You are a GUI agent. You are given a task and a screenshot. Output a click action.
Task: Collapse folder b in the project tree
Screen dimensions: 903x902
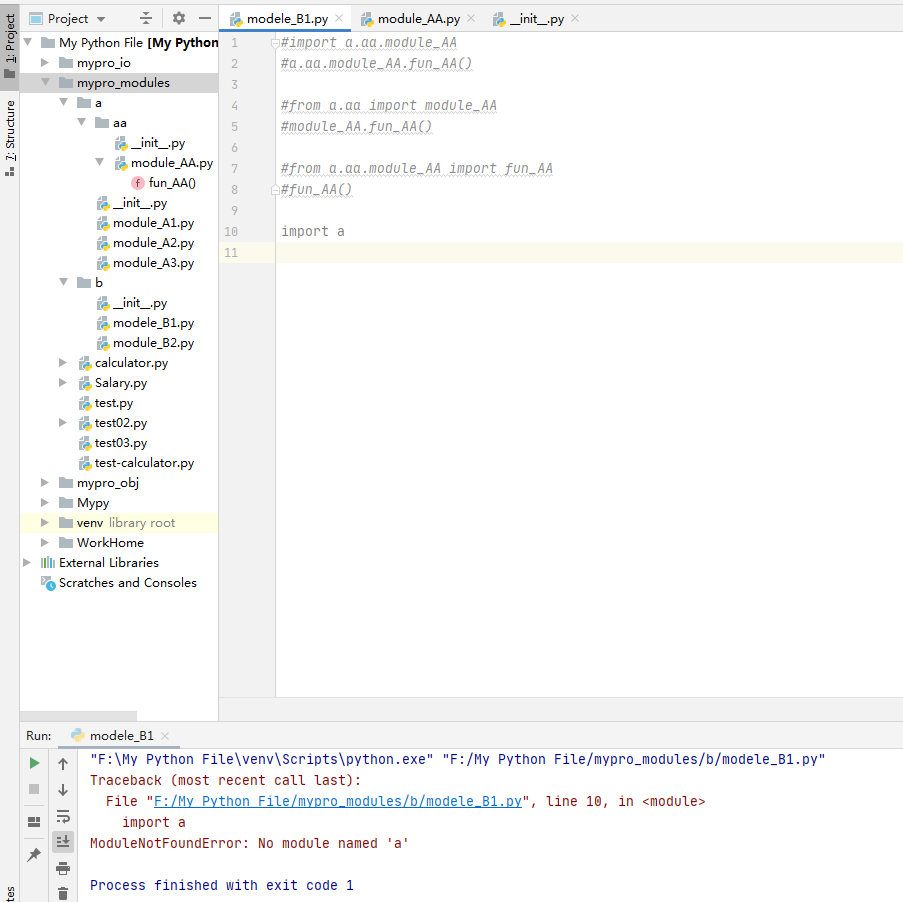coord(63,282)
